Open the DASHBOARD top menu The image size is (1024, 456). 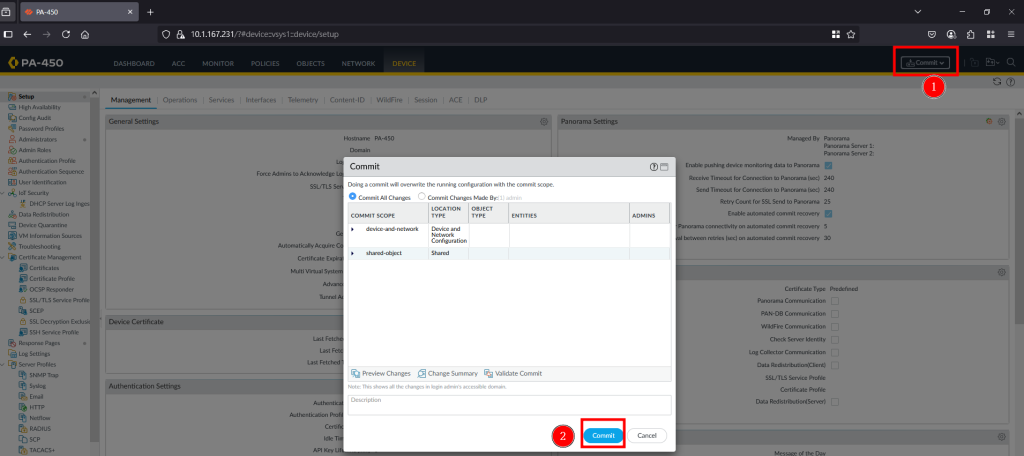134,63
